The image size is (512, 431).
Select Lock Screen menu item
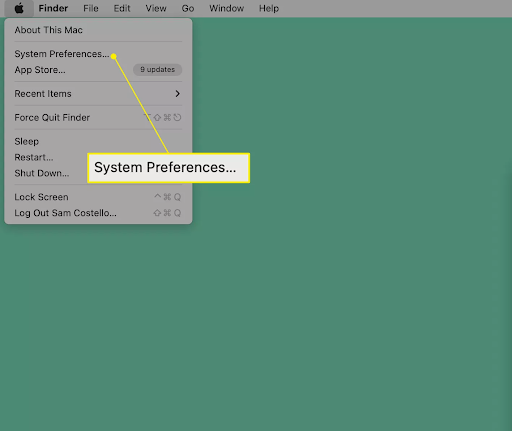(x=41, y=197)
